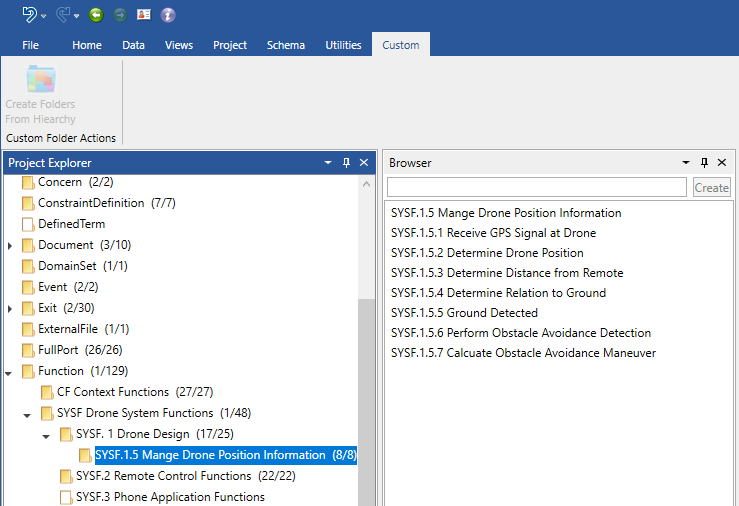Viewport: 739px width, 506px height.
Task: Expand the Document folder node
Action: 10,246
